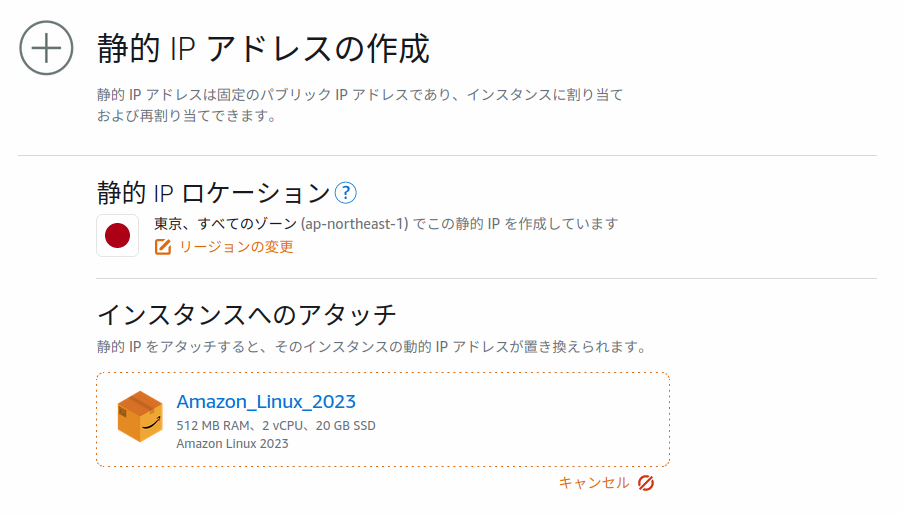The image size is (903, 514).
Task: Click the 512 MB RAM, 2 vCPU specs text
Action: pos(276,426)
